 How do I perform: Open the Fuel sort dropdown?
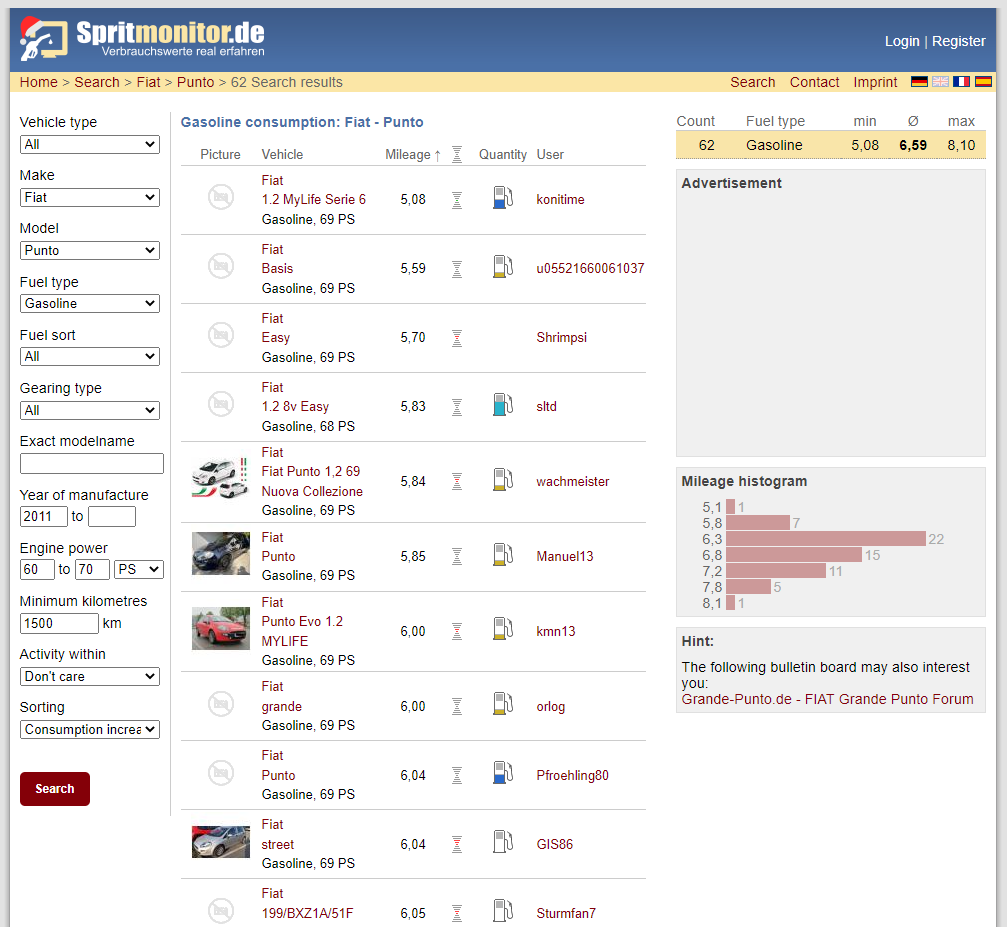(x=90, y=357)
